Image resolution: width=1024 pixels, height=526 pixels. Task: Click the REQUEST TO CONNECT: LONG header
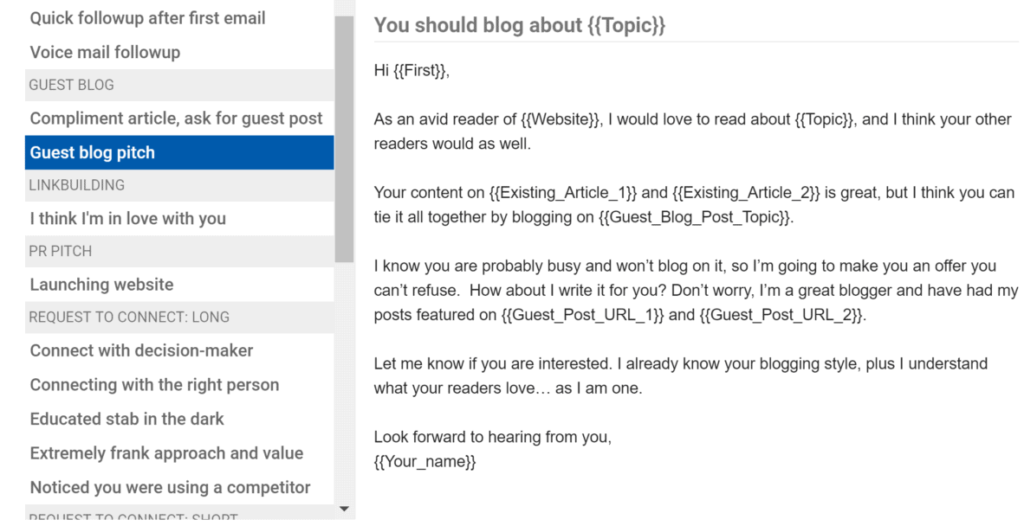tap(180, 317)
